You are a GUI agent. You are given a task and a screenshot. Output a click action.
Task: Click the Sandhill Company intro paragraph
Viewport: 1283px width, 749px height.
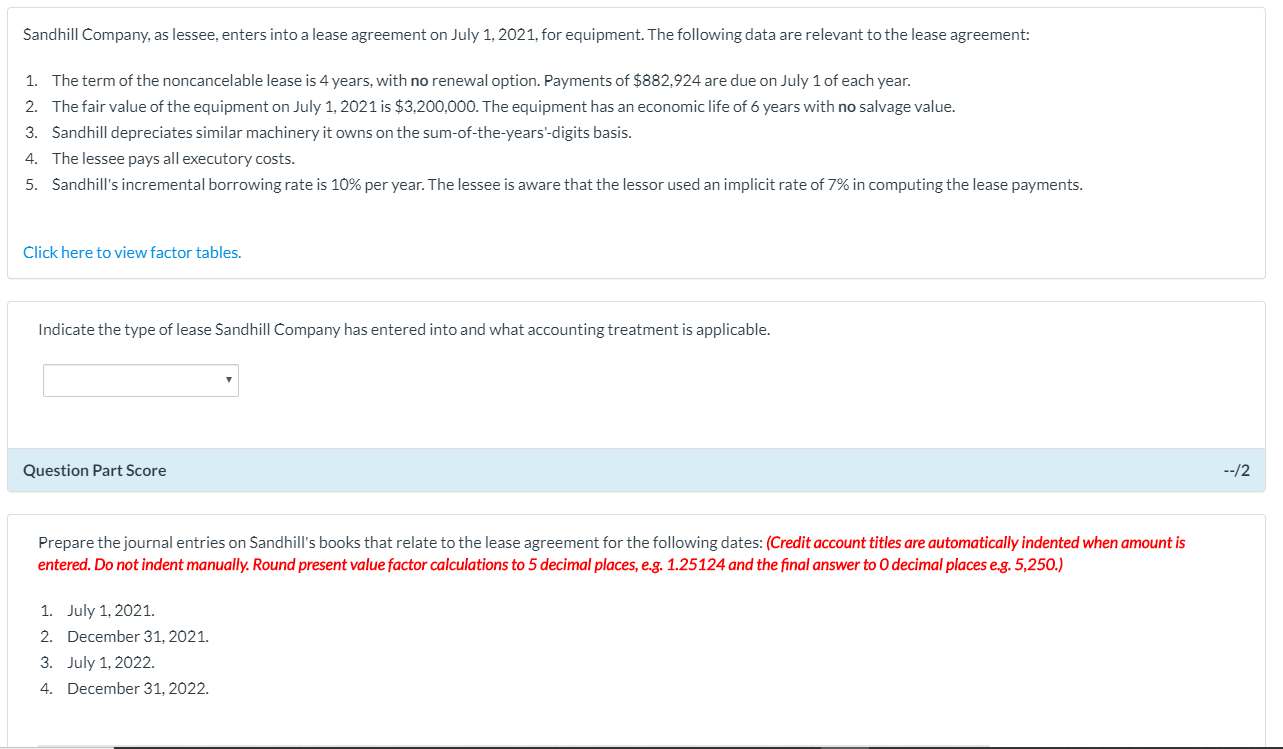pos(526,34)
